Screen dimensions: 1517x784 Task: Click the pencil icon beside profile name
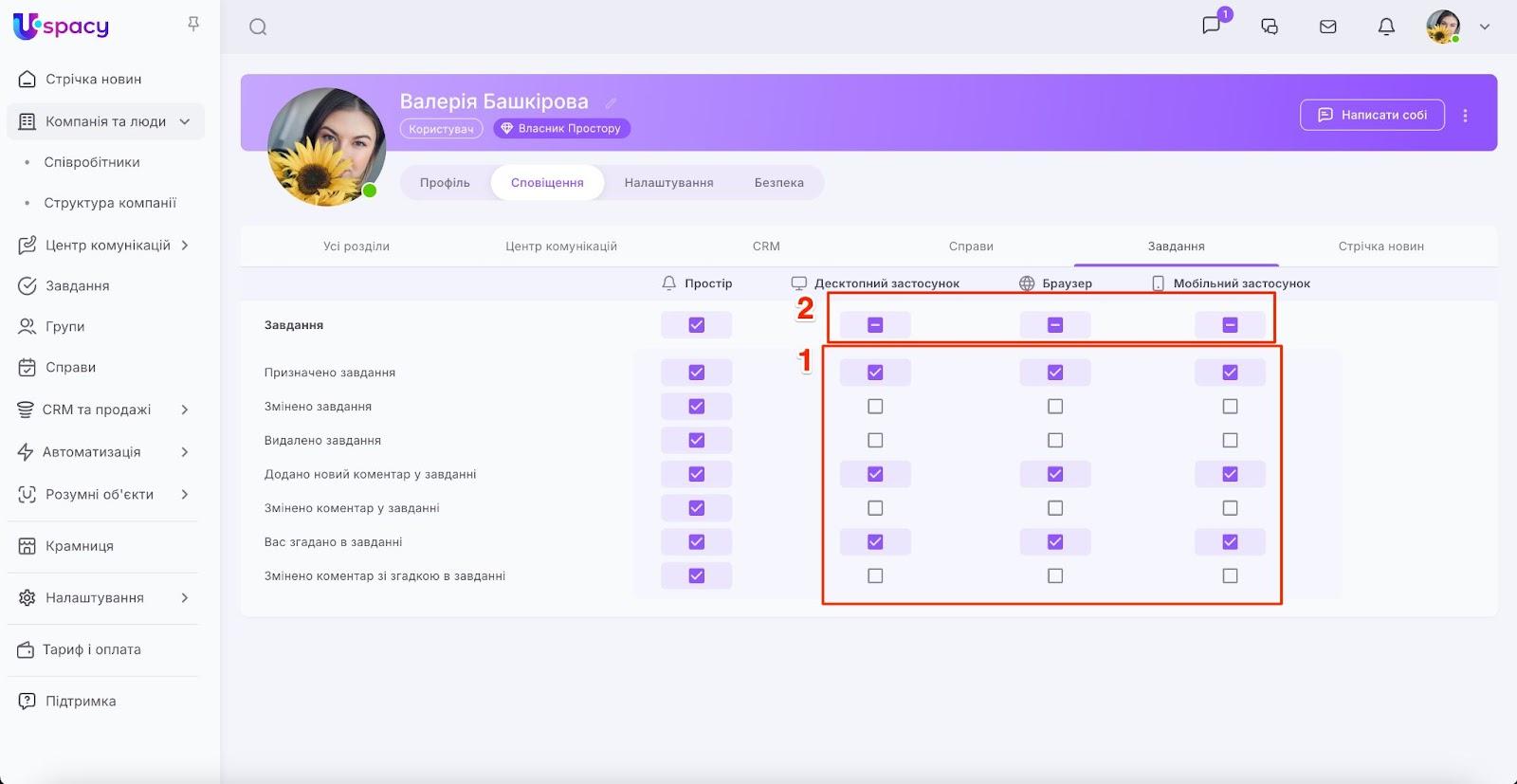click(612, 102)
